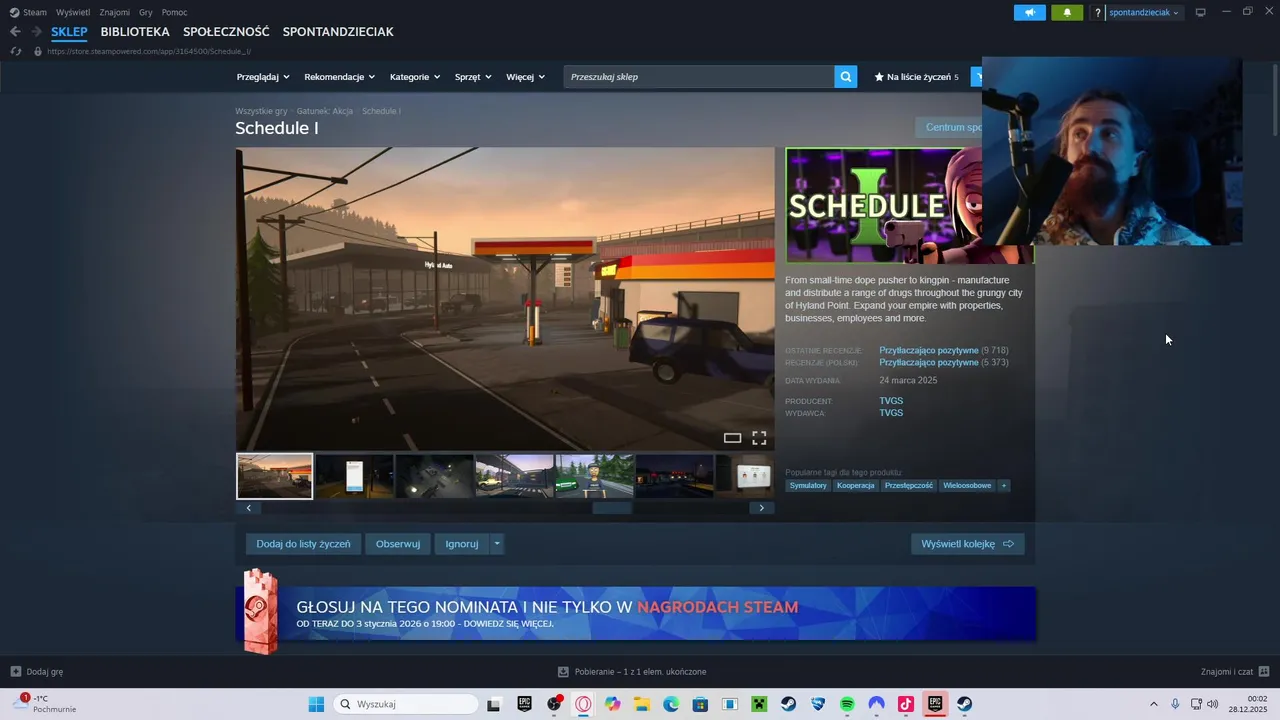Open the Kooperacja tag
Image resolution: width=1280 pixels, height=720 pixels.
(856, 486)
